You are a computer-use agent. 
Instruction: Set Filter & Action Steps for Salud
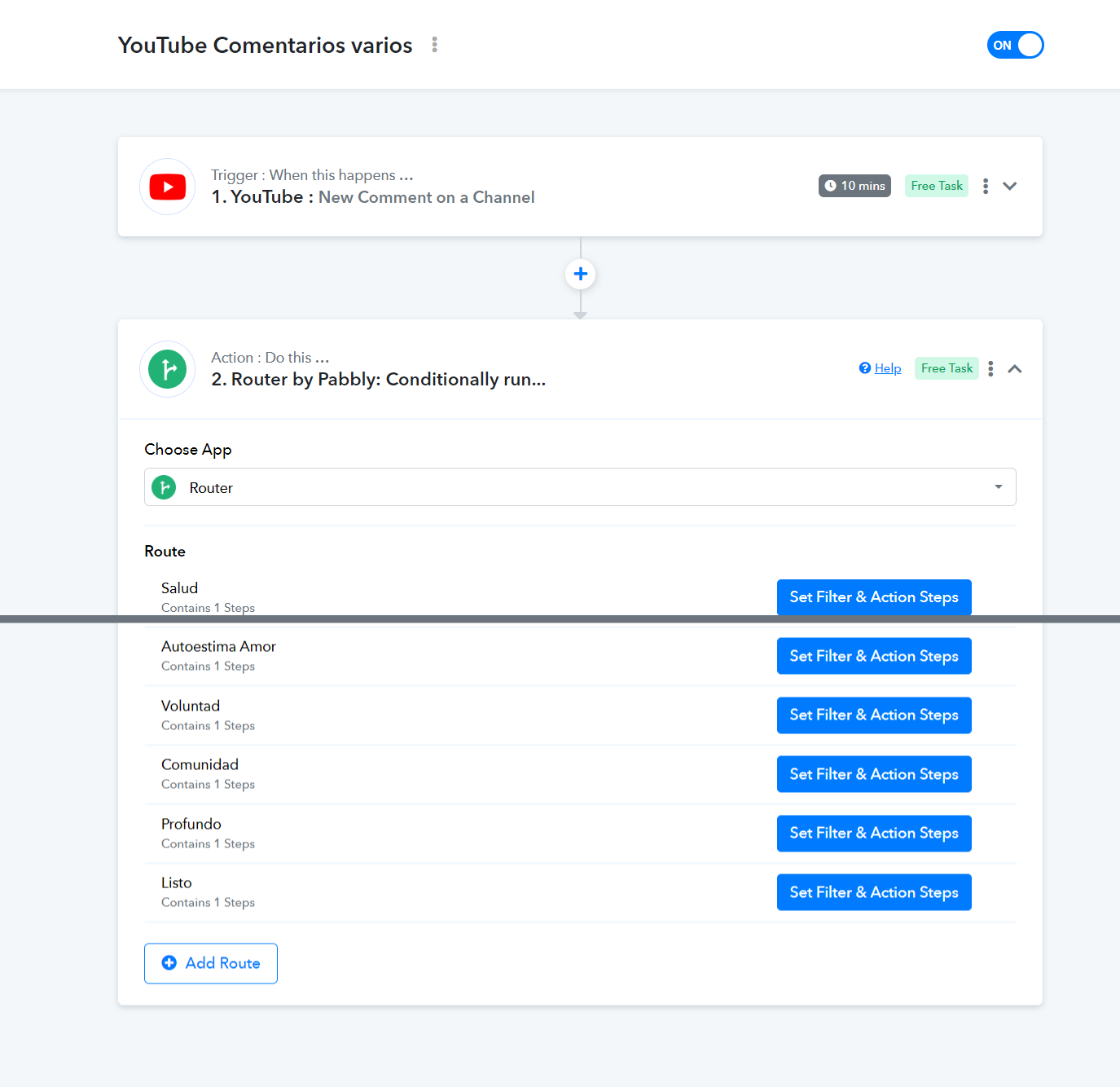pos(874,597)
